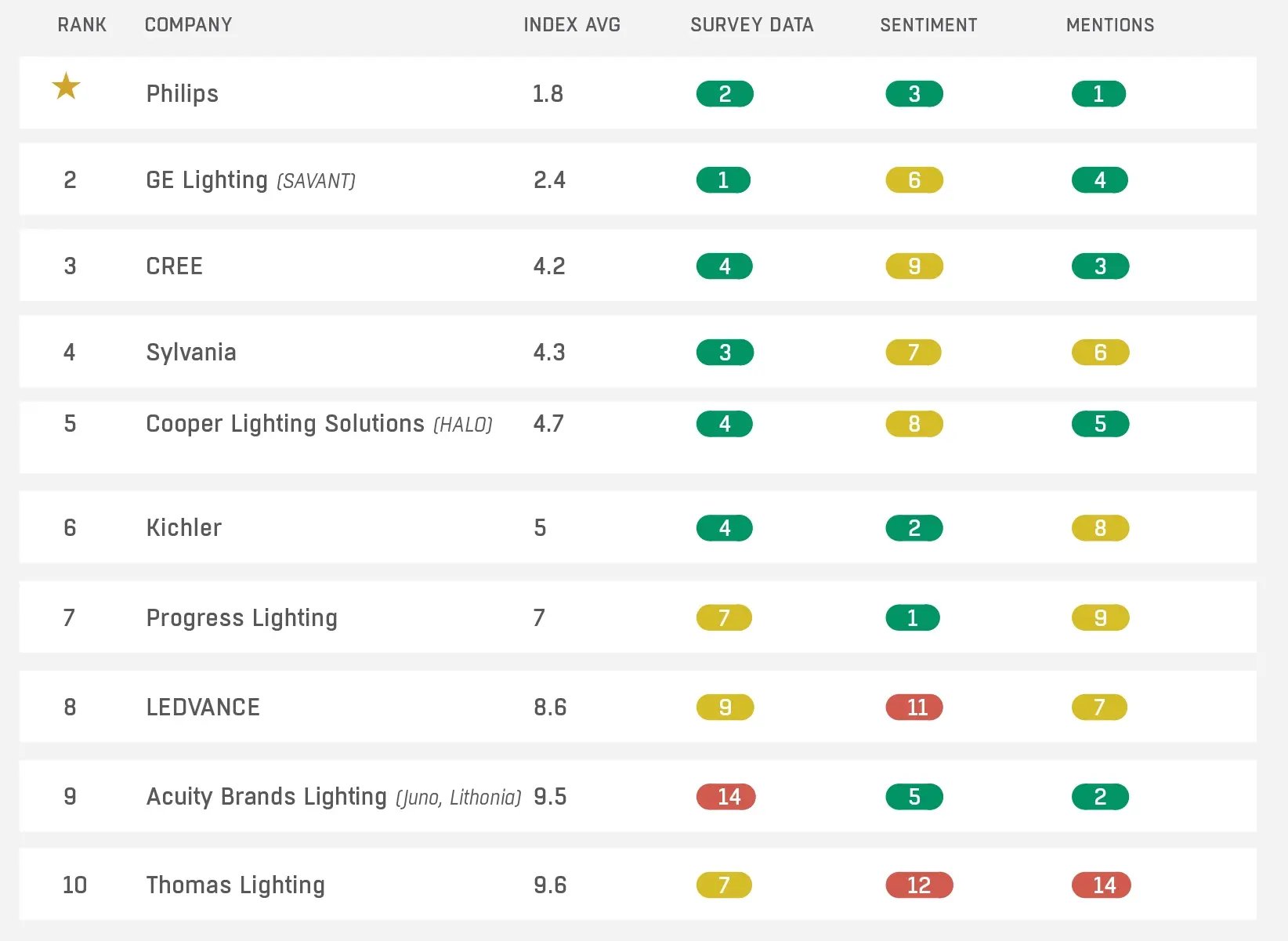The width and height of the screenshot is (1288, 941).
Task: Click Kichler yellow mentions badge 8
Action: pyautogui.click(x=1101, y=528)
